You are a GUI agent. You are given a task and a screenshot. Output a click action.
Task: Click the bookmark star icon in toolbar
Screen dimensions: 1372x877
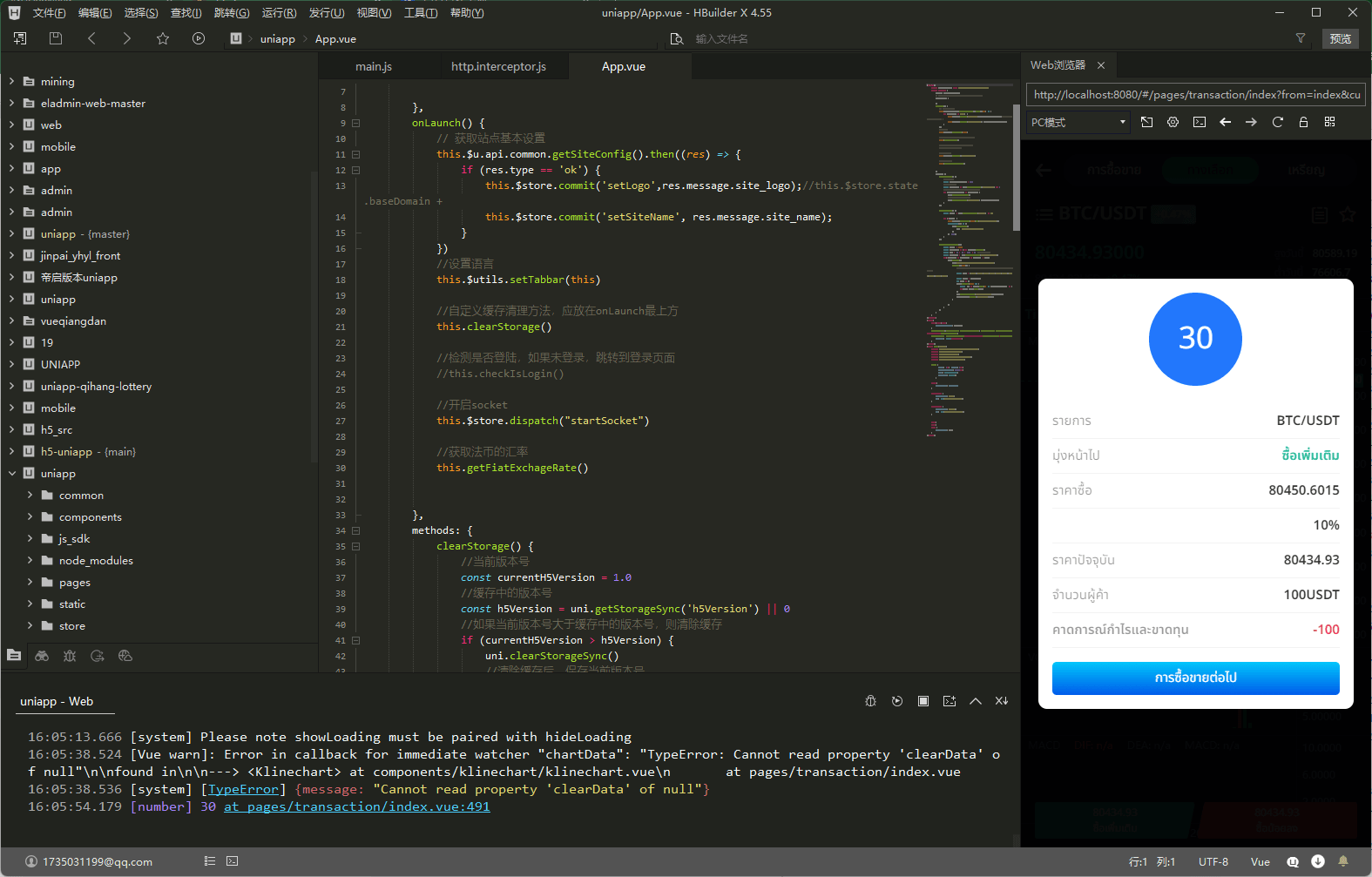[x=163, y=38]
